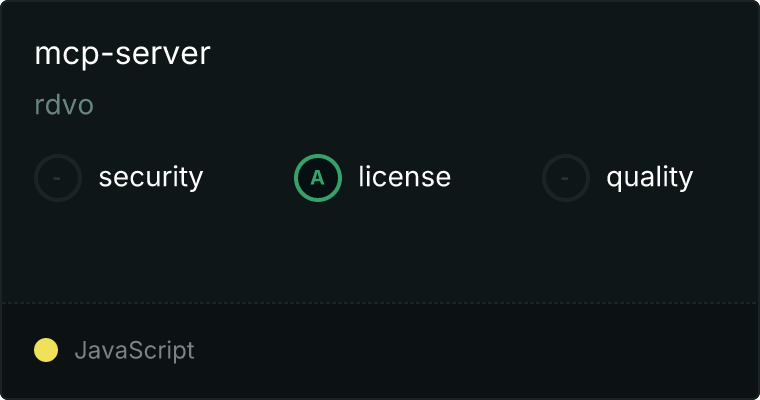Click the dash inside the security circle
The image size is (760, 400).
[57, 178]
